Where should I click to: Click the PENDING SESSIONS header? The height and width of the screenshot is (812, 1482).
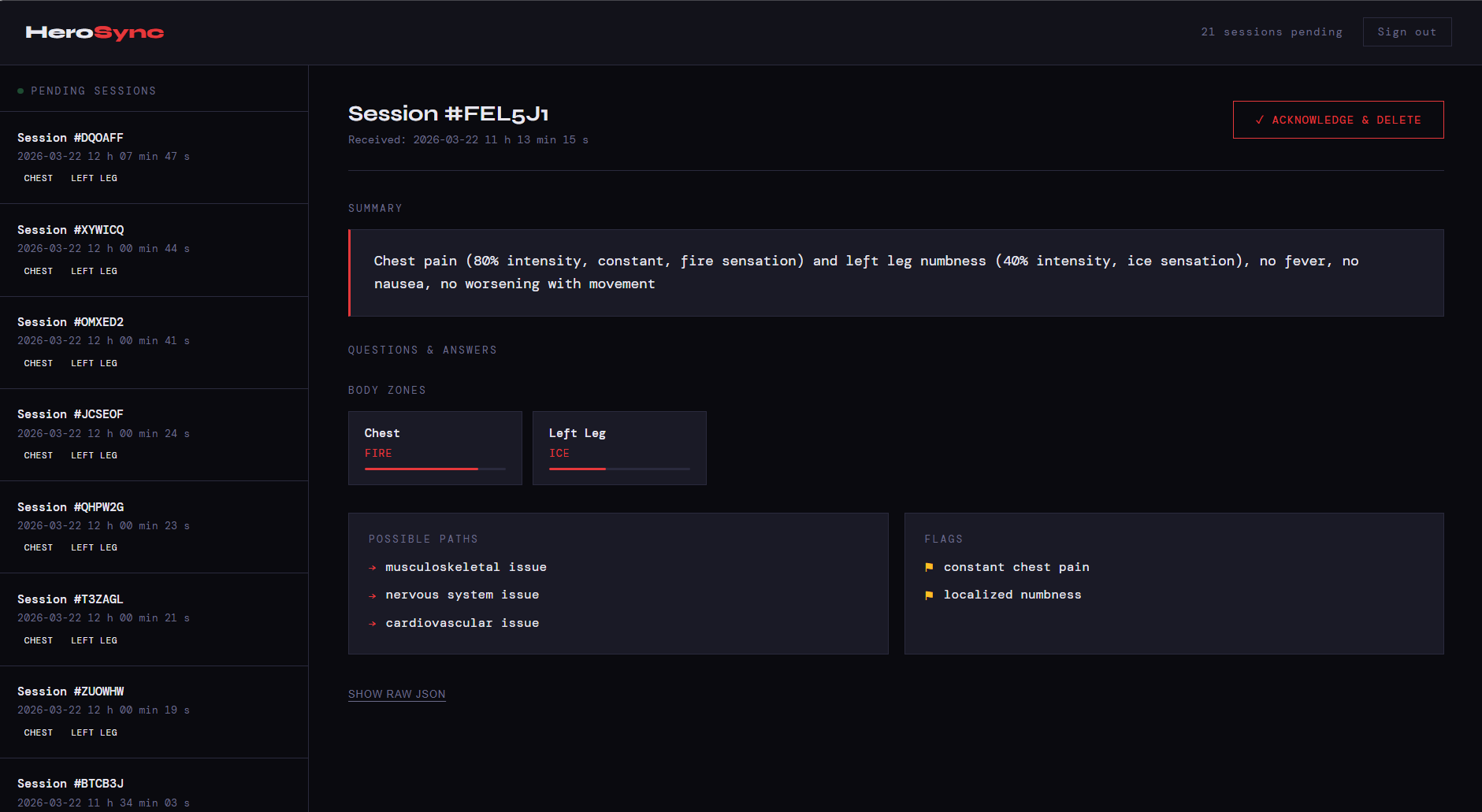coord(93,91)
